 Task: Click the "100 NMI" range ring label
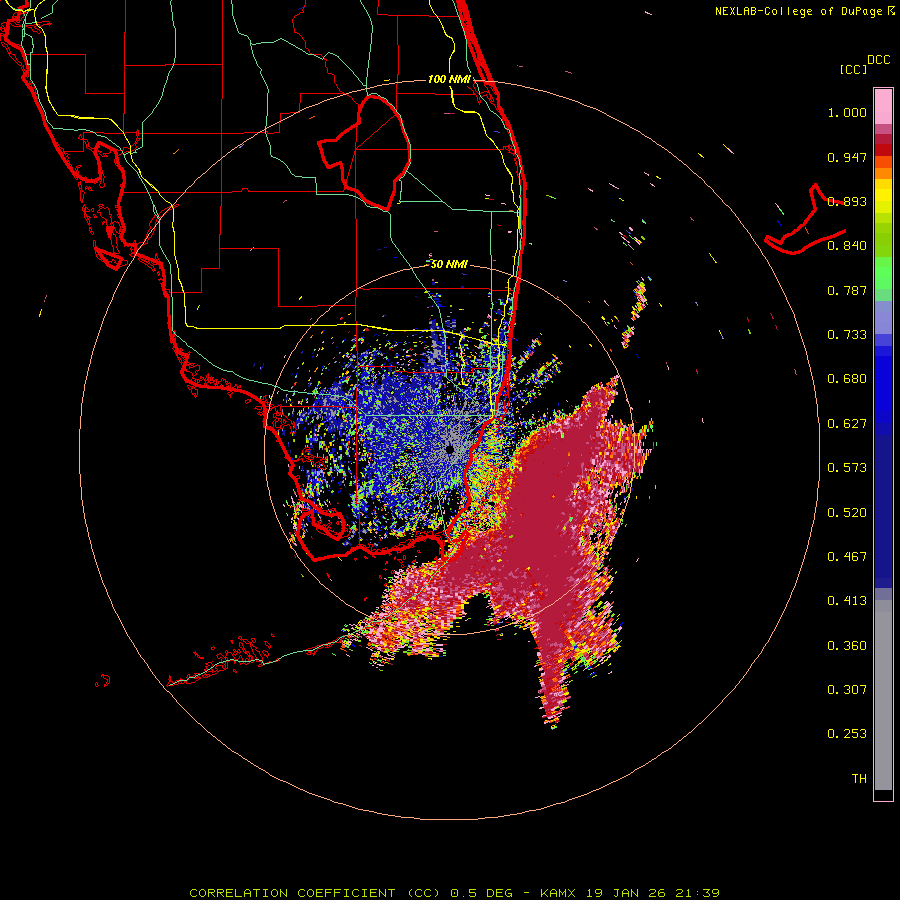point(449,79)
